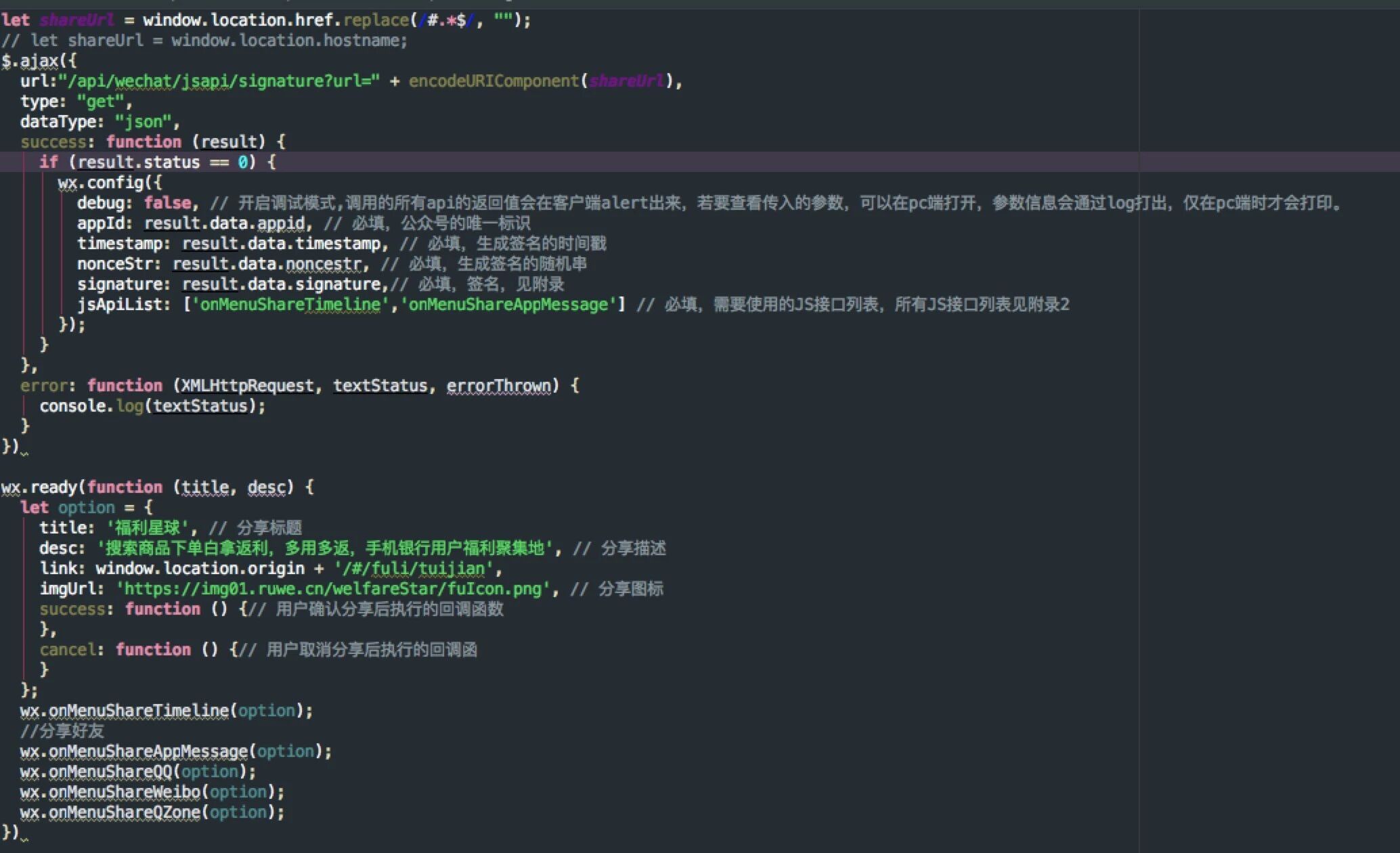Click the commented-out window.location.hostname line
Screen dimensions: 1400x853
(204, 41)
